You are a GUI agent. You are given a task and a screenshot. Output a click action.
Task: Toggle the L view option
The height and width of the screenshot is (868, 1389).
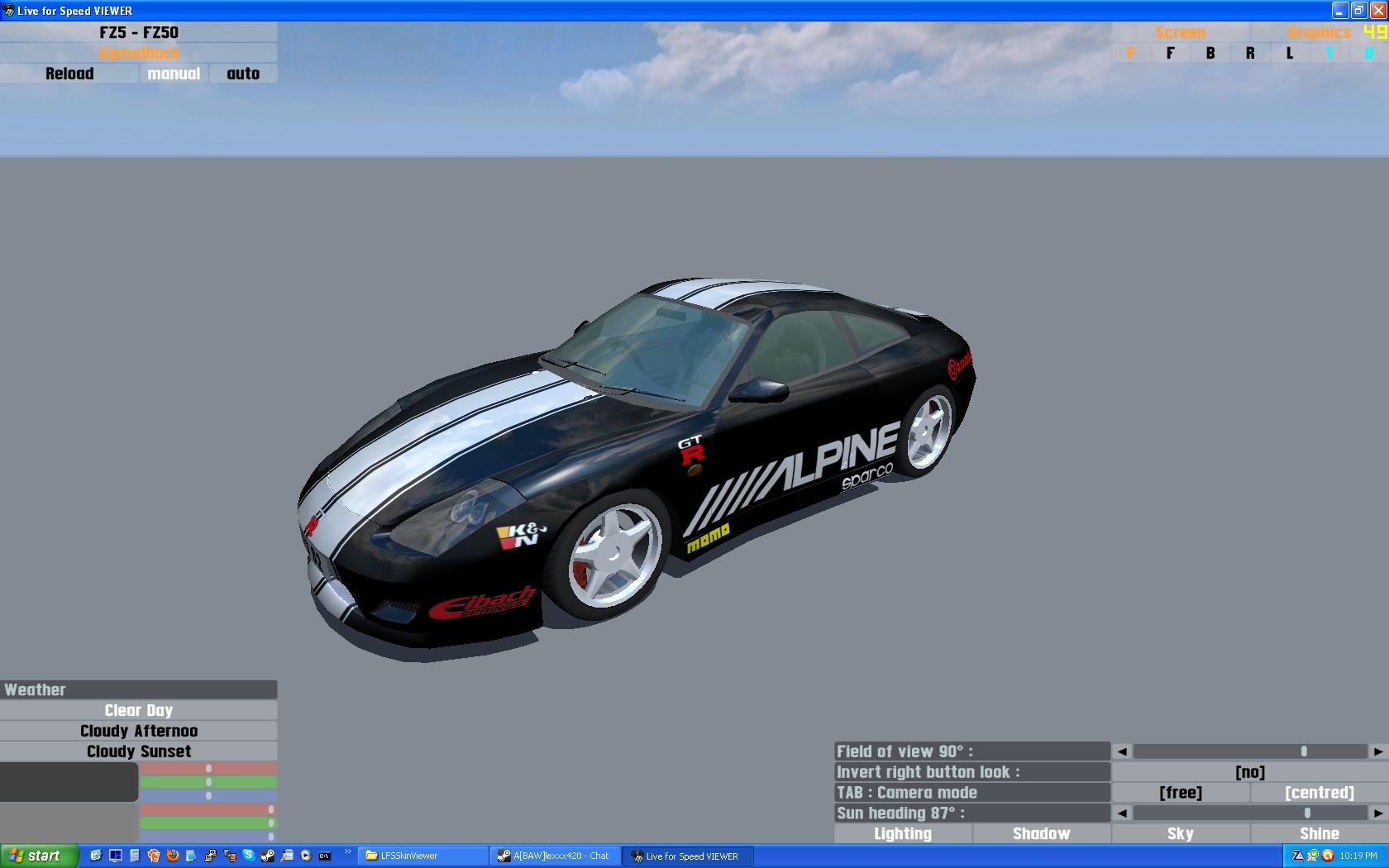1290,53
